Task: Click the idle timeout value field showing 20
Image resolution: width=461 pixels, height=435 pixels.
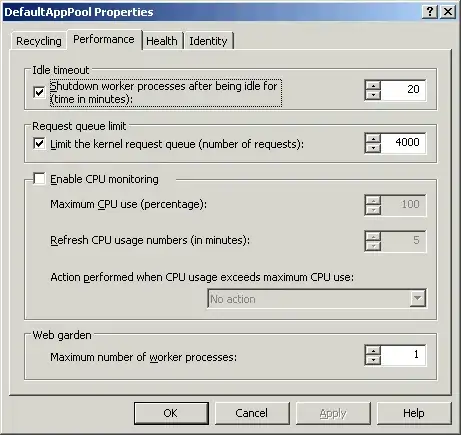Action: (x=403, y=90)
